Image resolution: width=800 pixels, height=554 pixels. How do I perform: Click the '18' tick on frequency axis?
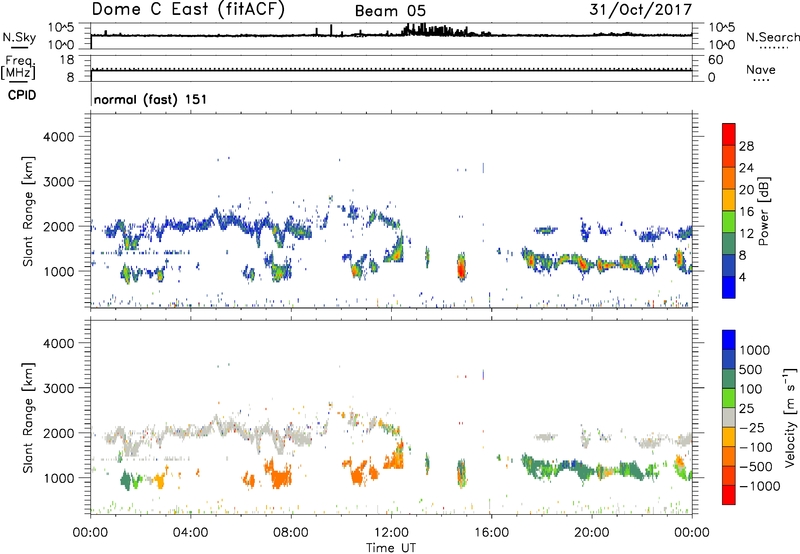pyautogui.click(x=66, y=60)
